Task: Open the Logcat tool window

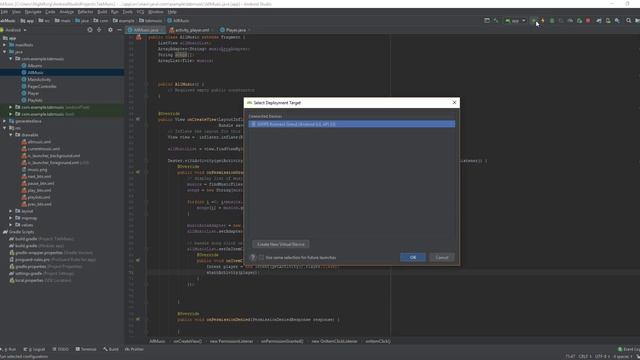Action: pos(35,349)
